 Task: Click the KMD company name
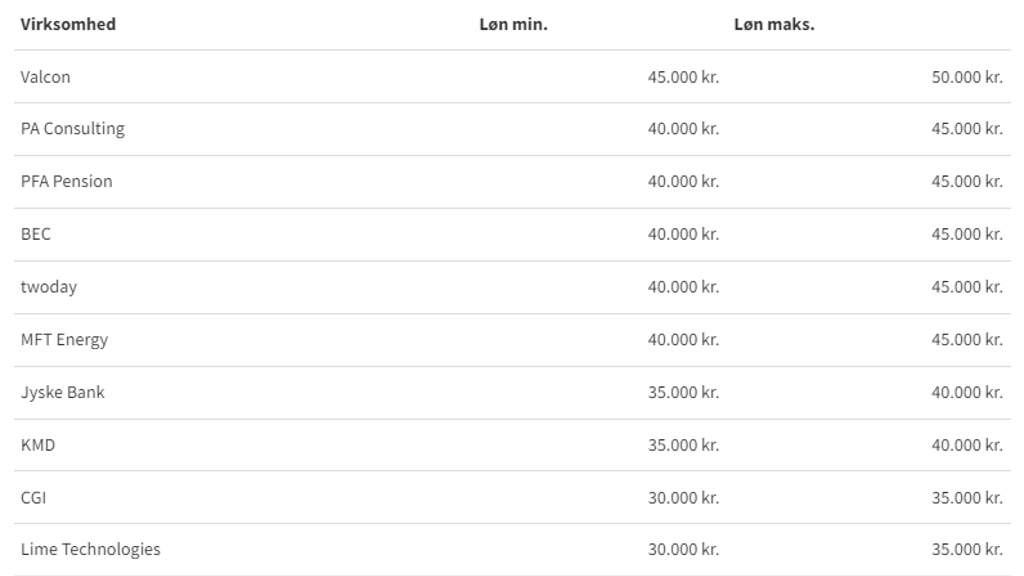[38, 445]
